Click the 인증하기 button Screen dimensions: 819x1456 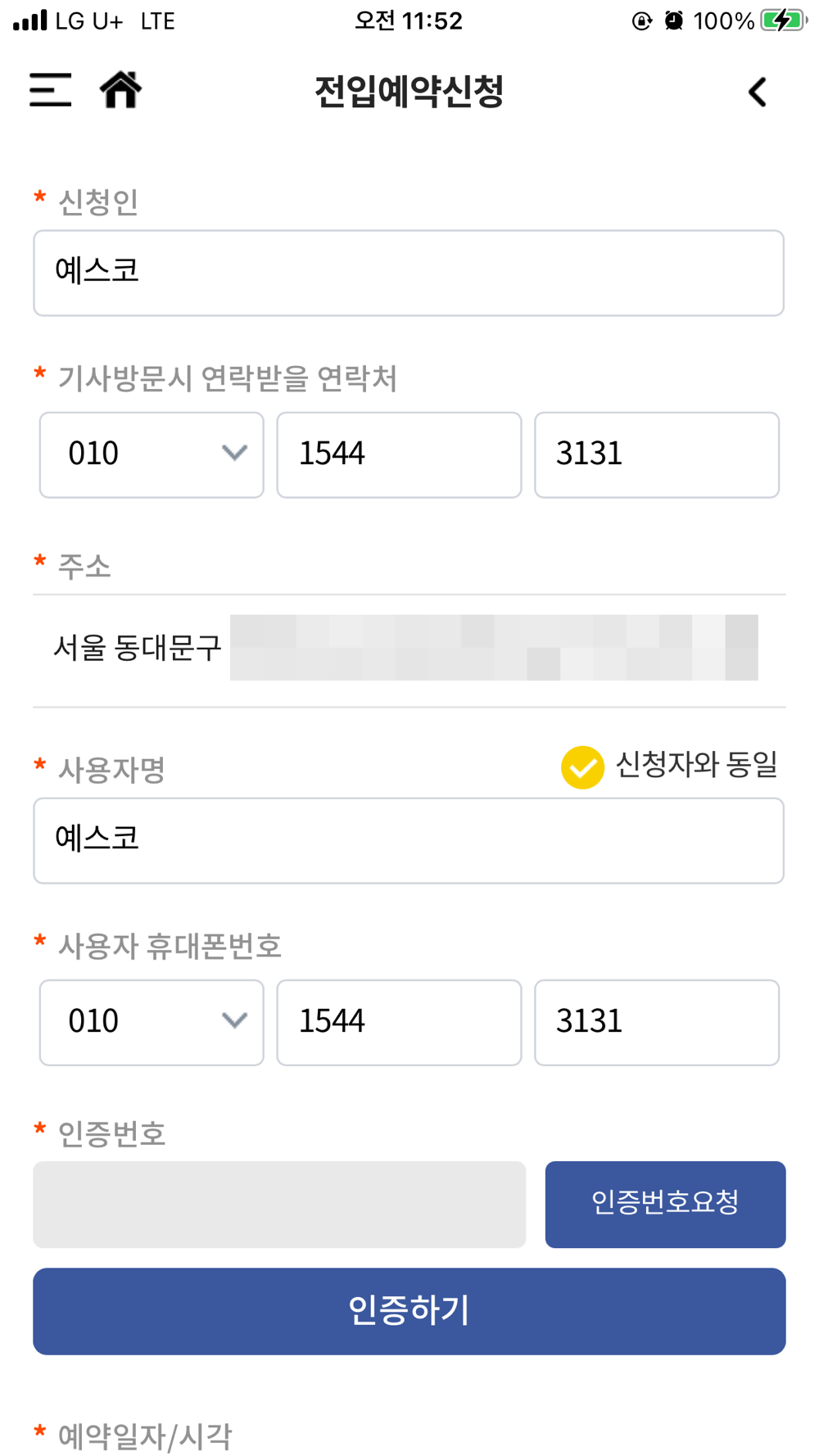[x=409, y=1311]
